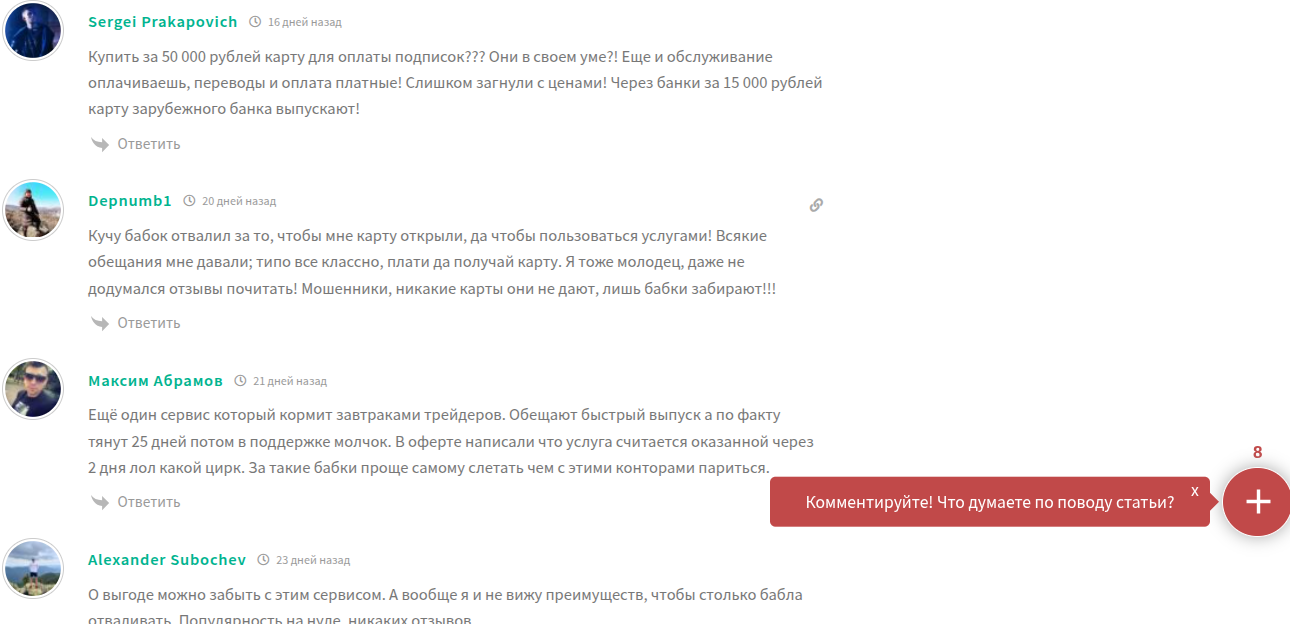Click reply arrow icon under Sergei Prakapovich's comment
This screenshot has width=1290, height=624.
100,144
